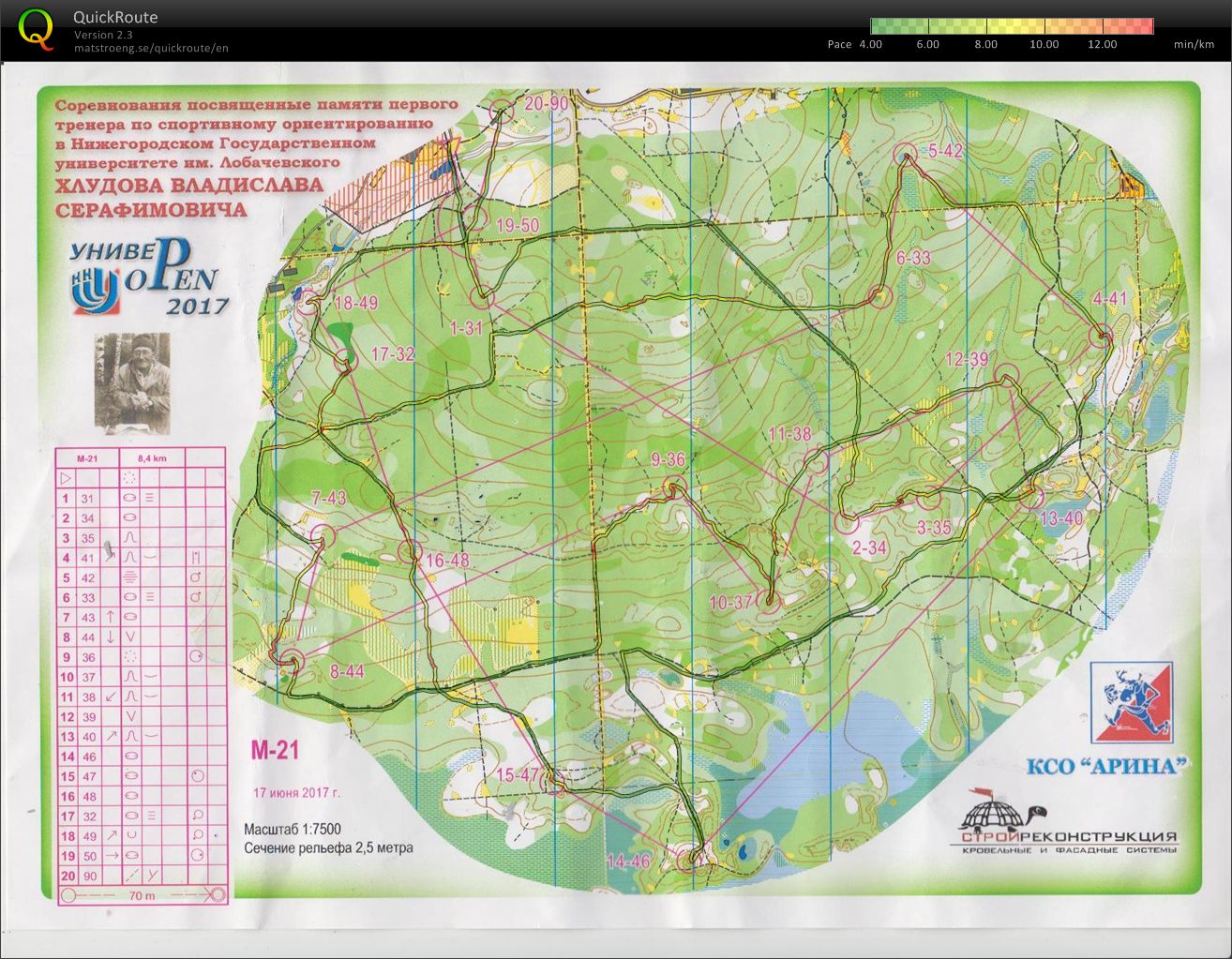Click the large pink М-21 class label
The height and width of the screenshot is (959, 1232).
pos(274,749)
